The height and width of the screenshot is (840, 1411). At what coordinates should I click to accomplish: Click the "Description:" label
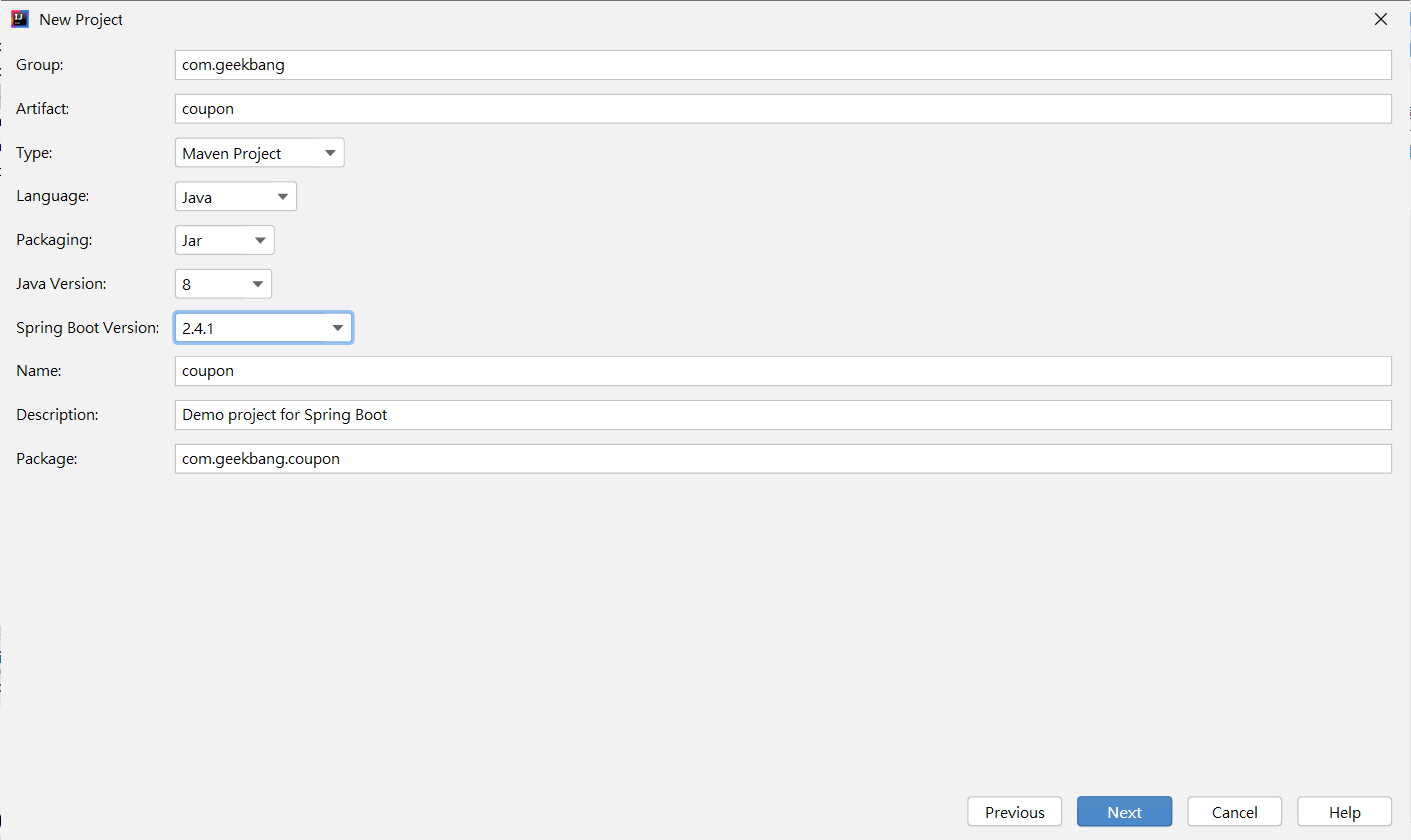tap(57, 414)
